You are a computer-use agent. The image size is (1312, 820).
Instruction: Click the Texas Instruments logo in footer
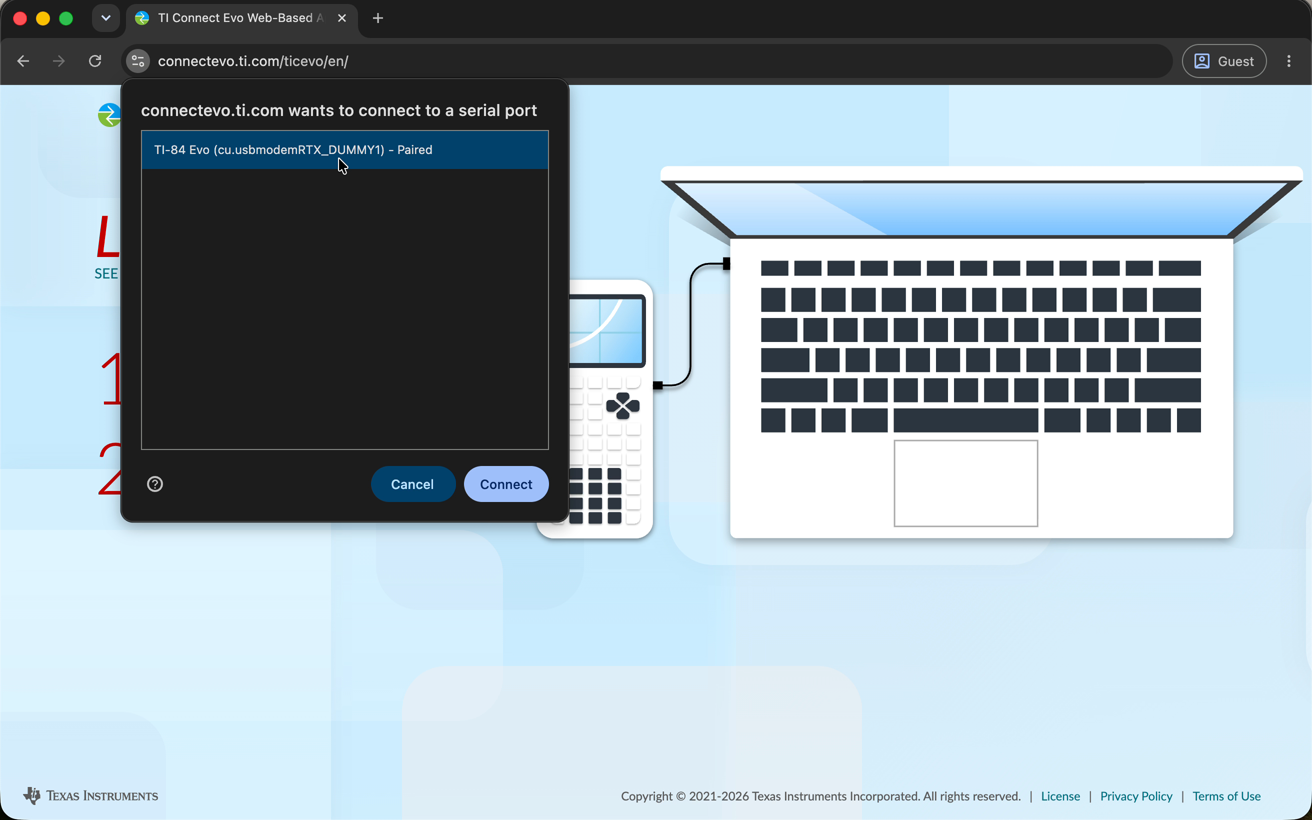click(x=91, y=796)
